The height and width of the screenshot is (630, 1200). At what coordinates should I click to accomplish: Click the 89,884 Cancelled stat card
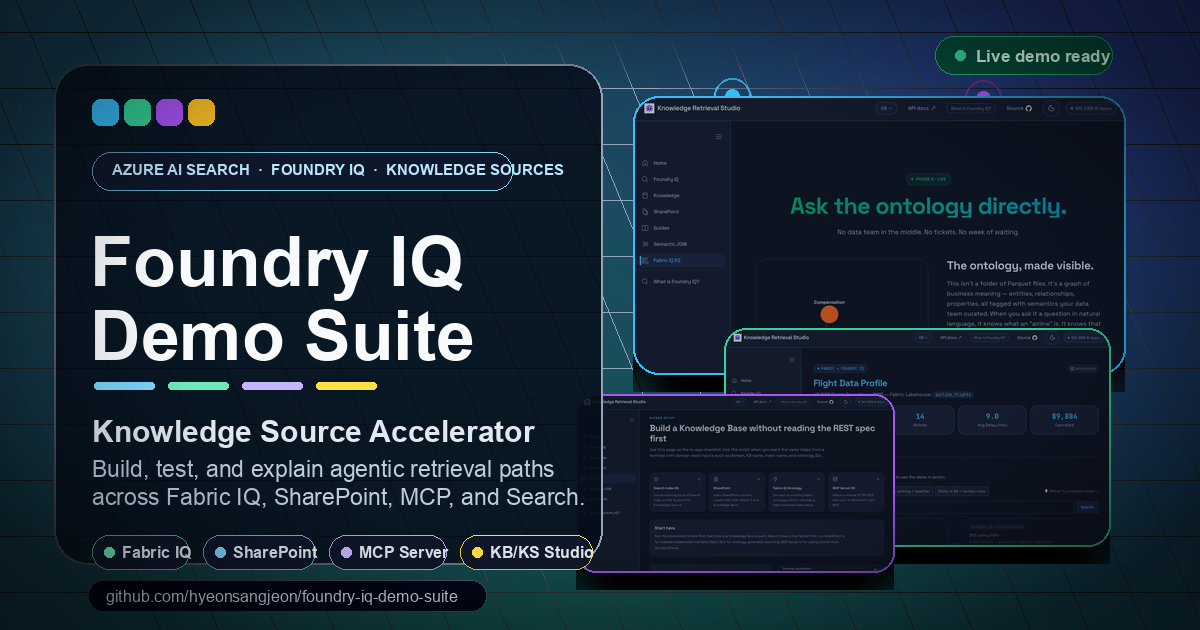[x=1064, y=420]
